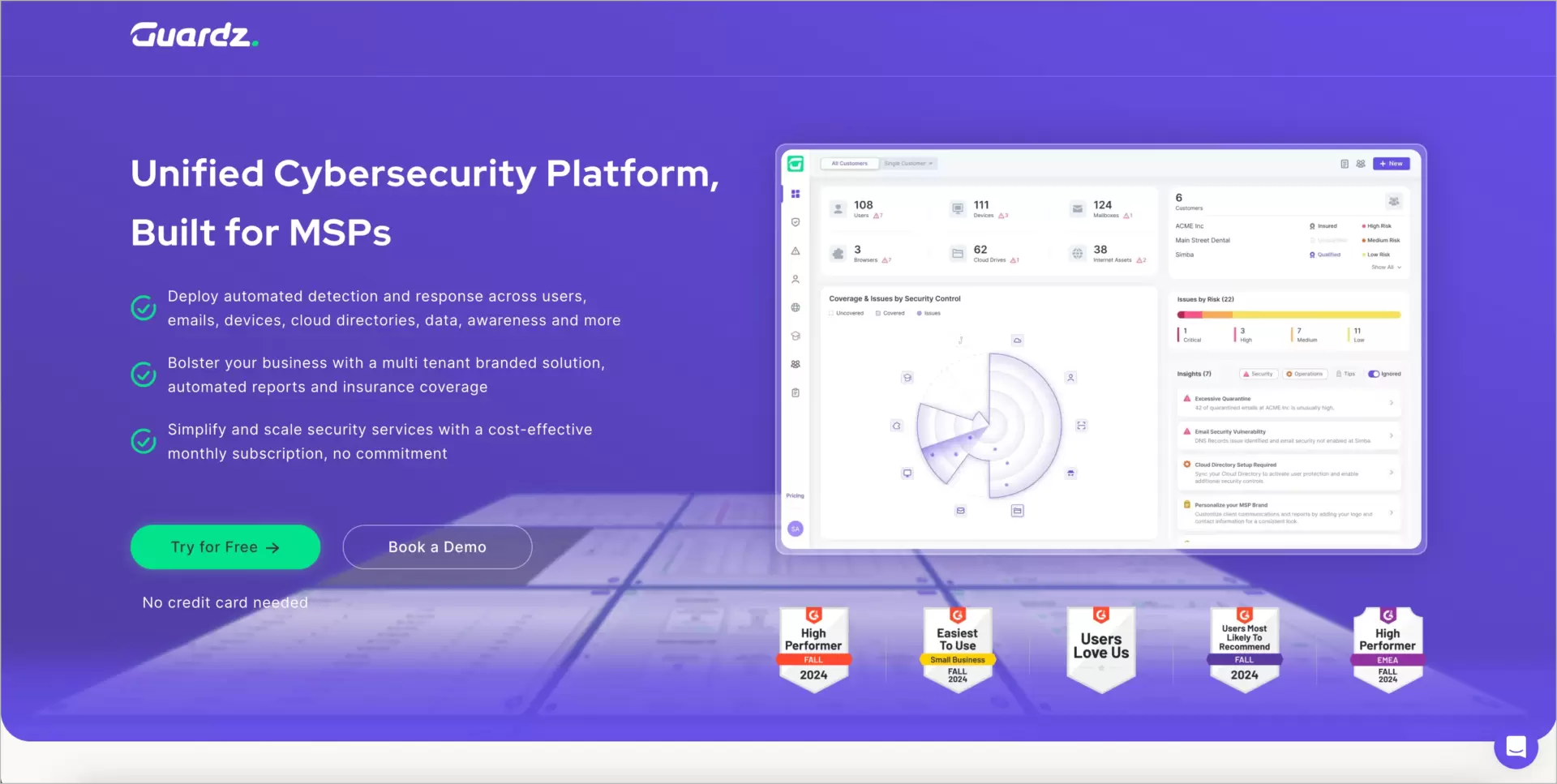This screenshot has height=784, width=1557.
Task: Switch to the All Customers tab
Action: pyautogui.click(x=849, y=163)
